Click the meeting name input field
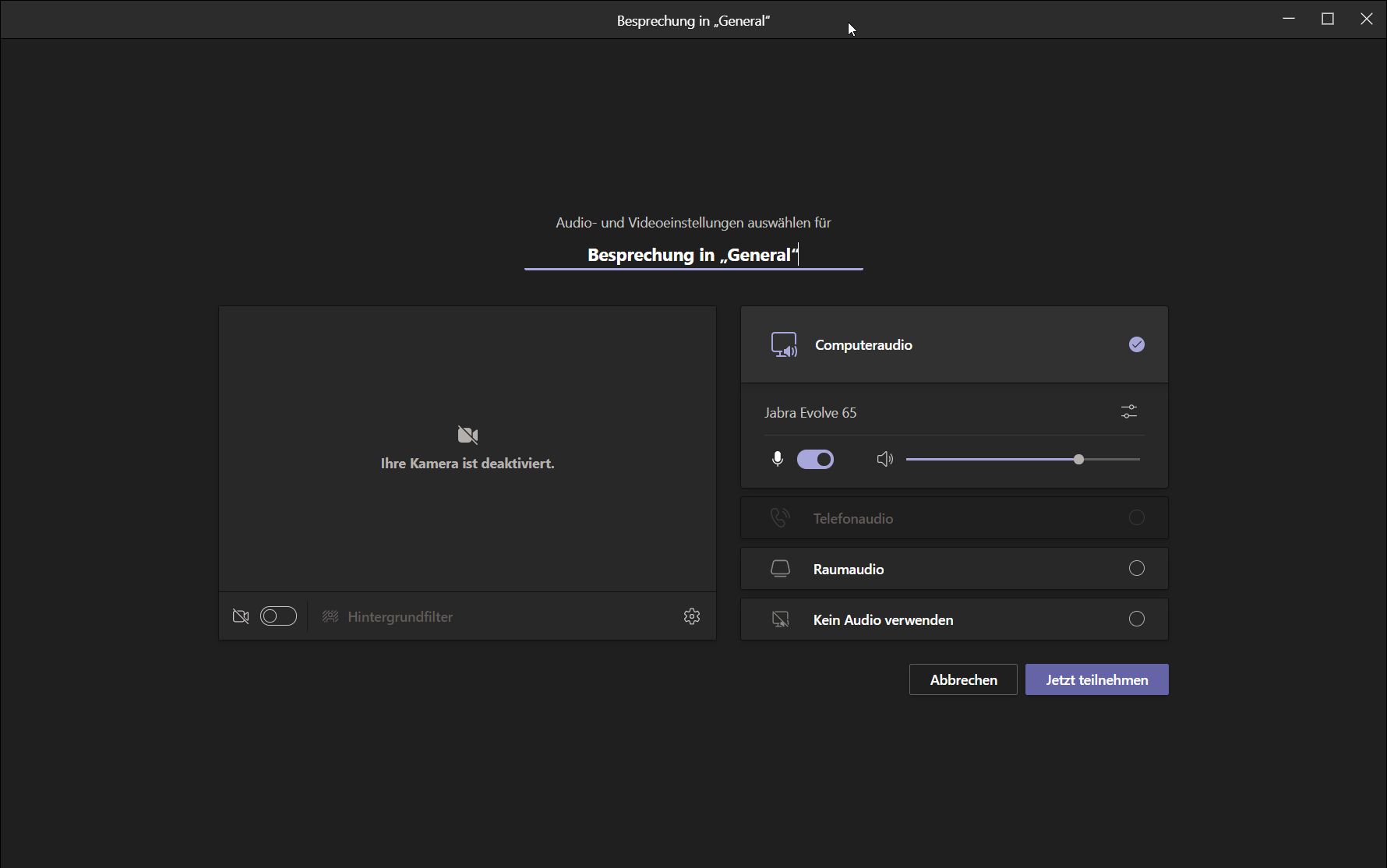The width and height of the screenshot is (1387, 868). [x=693, y=255]
